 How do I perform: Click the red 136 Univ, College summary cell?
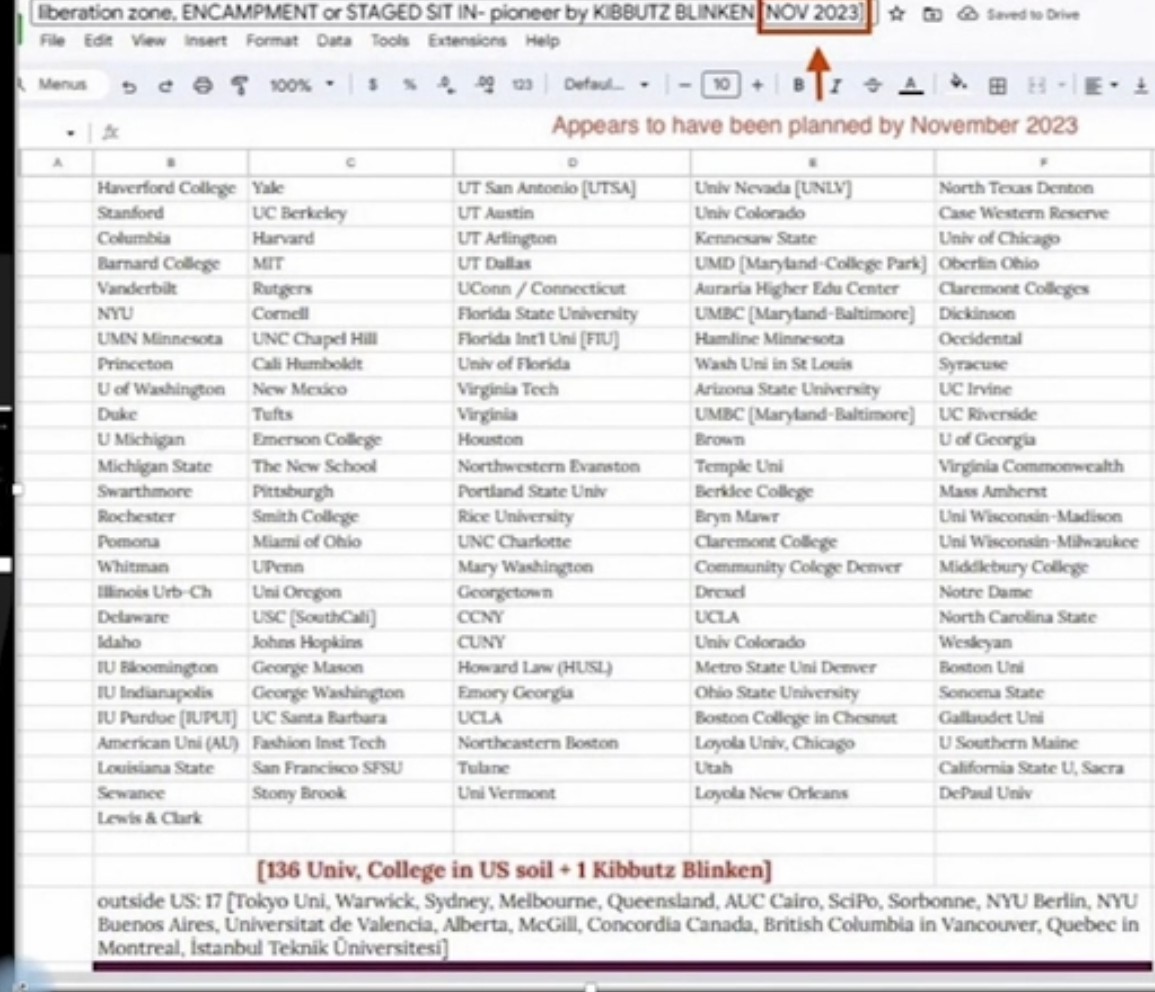513,870
